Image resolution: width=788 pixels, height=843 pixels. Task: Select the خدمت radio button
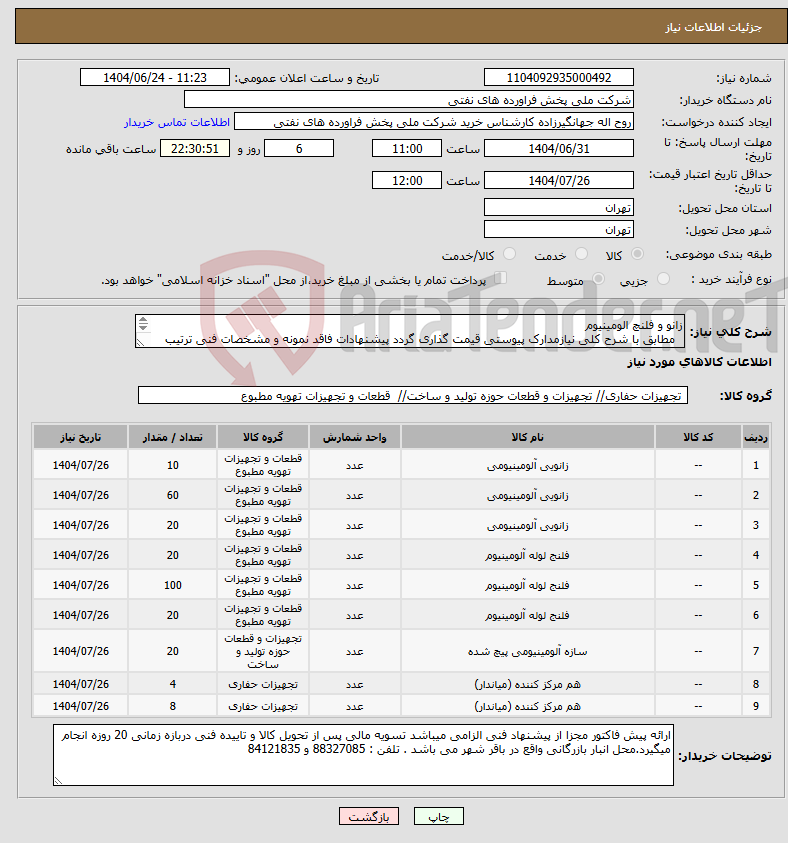(x=581, y=254)
